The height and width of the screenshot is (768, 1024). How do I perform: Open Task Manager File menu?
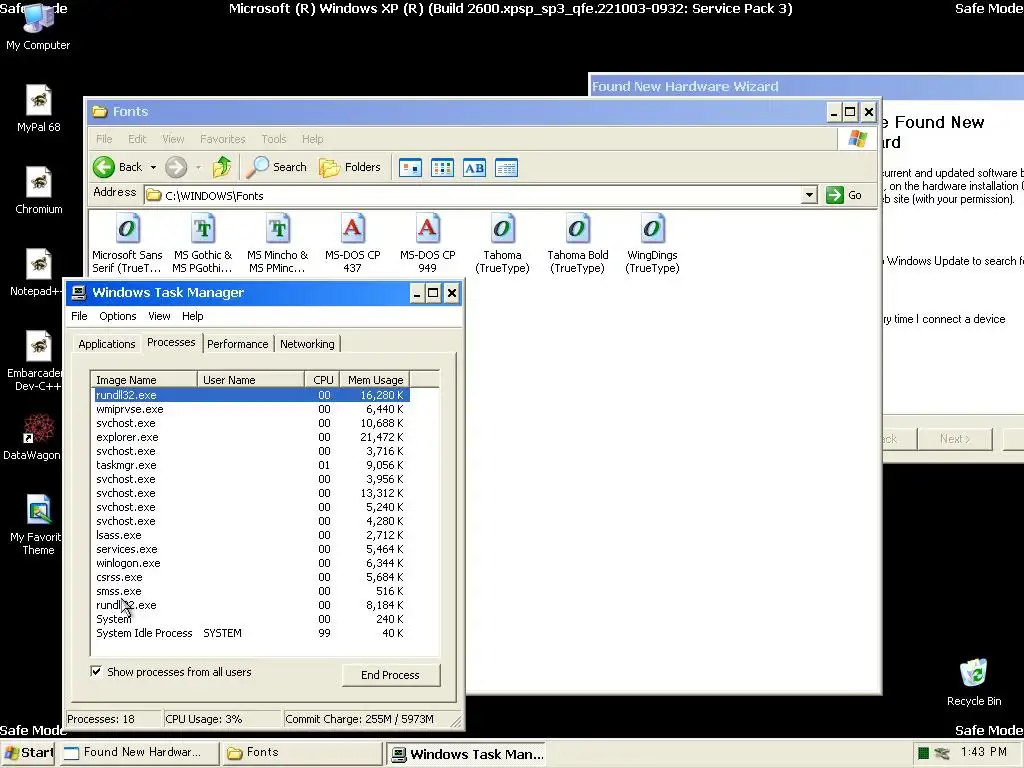point(79,316)
